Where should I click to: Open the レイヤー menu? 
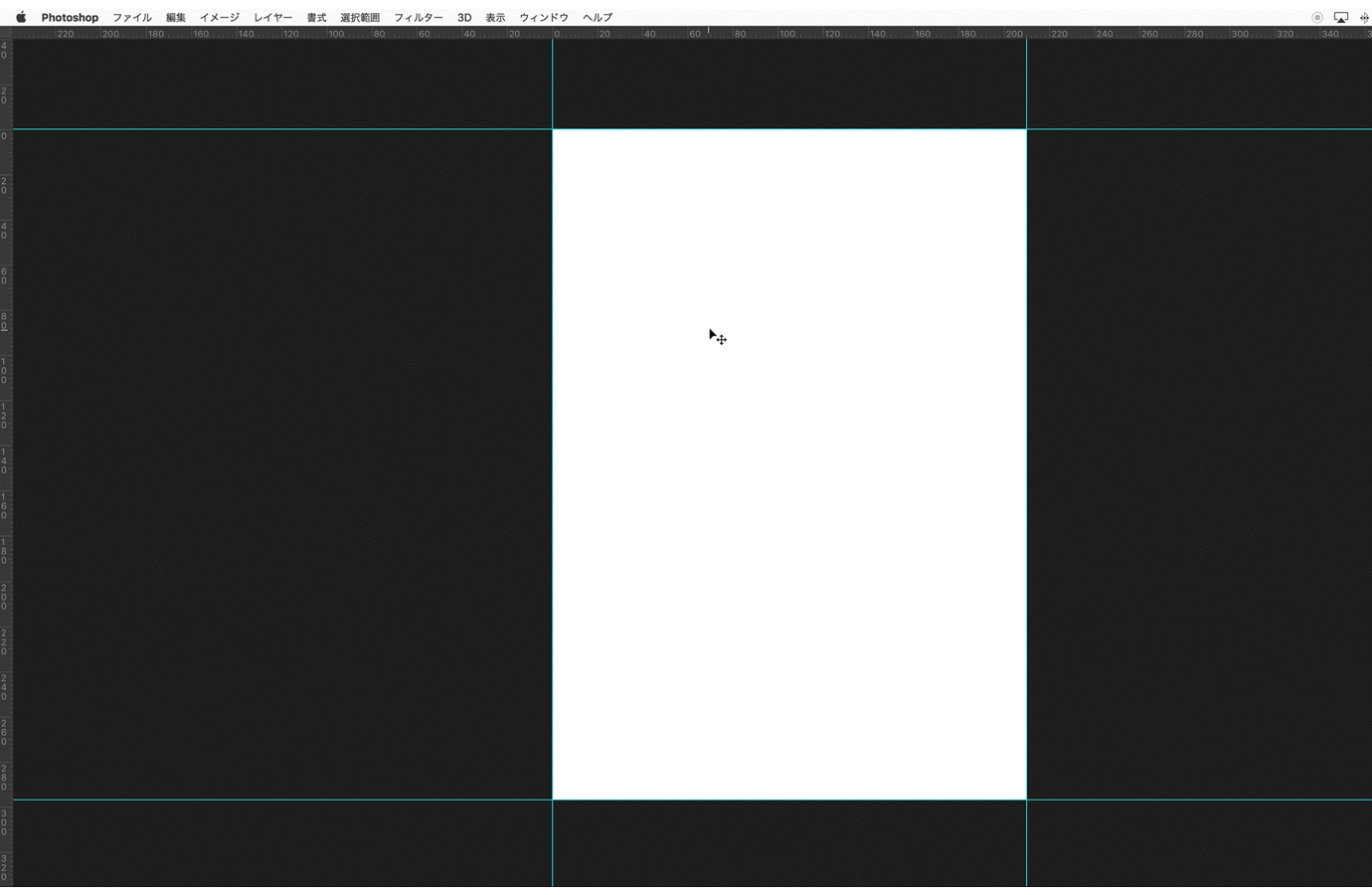click(273, 17)
